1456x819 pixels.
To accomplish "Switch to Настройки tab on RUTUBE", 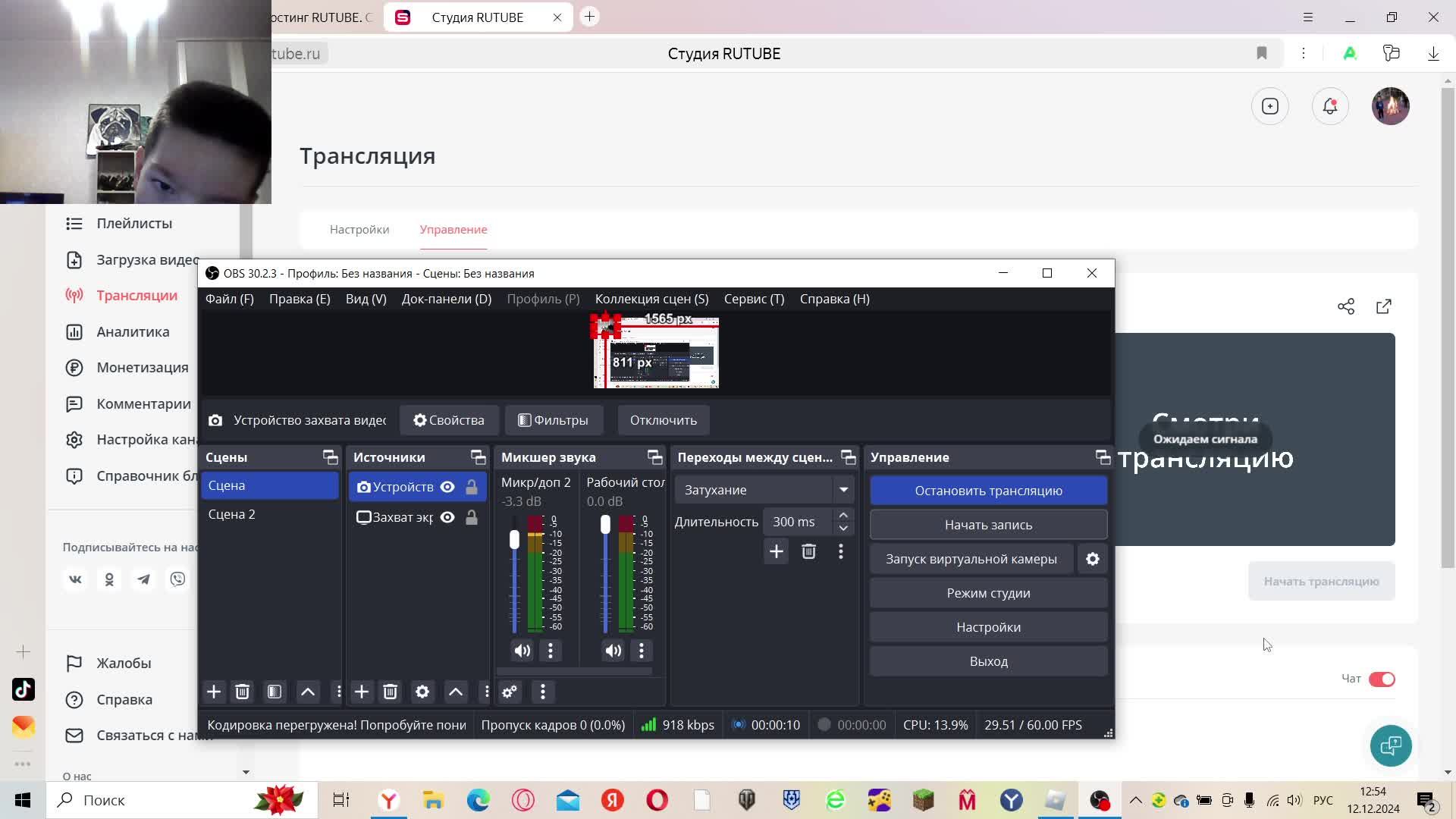I will 359,230.
